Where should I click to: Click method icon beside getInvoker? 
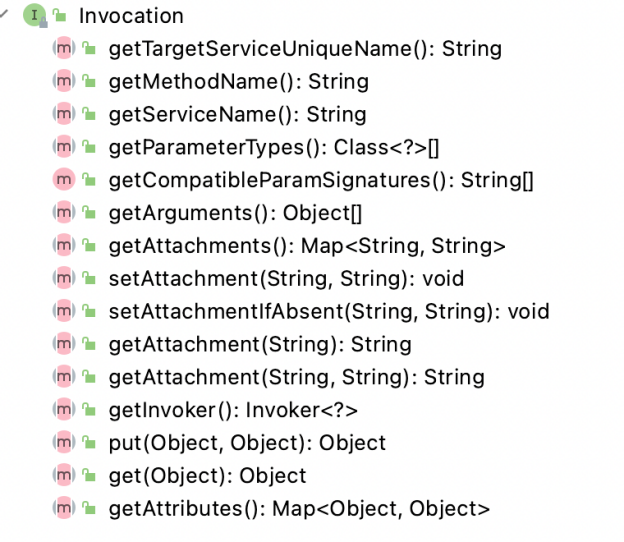point(64,409)
